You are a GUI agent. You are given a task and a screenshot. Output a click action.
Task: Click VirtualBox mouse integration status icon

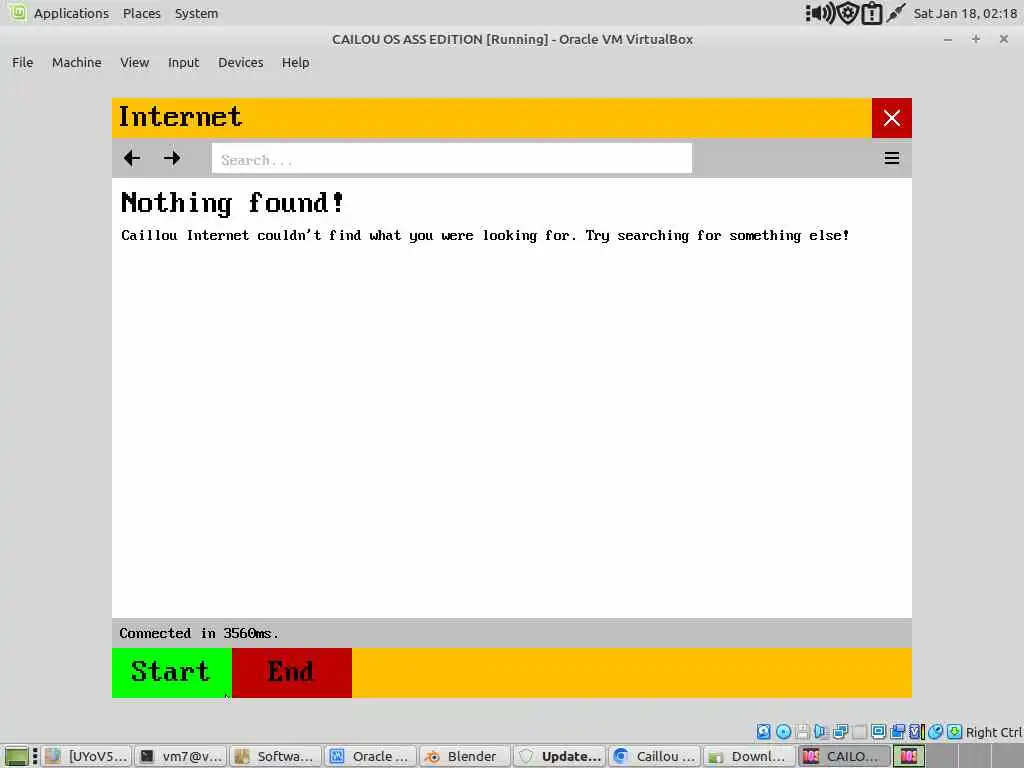coord(935,731)
